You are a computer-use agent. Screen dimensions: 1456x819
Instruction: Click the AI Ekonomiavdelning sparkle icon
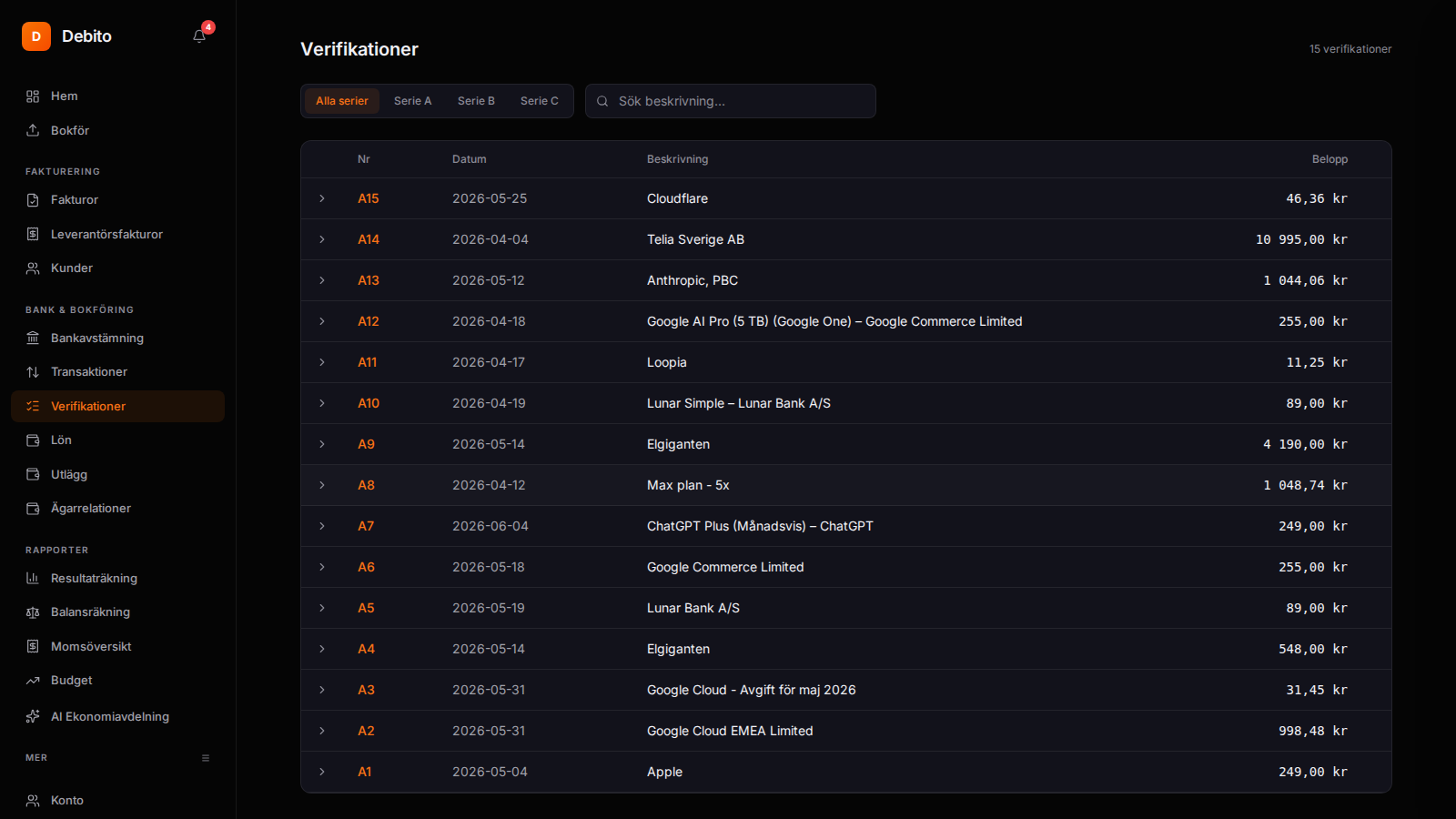(33, 717)
